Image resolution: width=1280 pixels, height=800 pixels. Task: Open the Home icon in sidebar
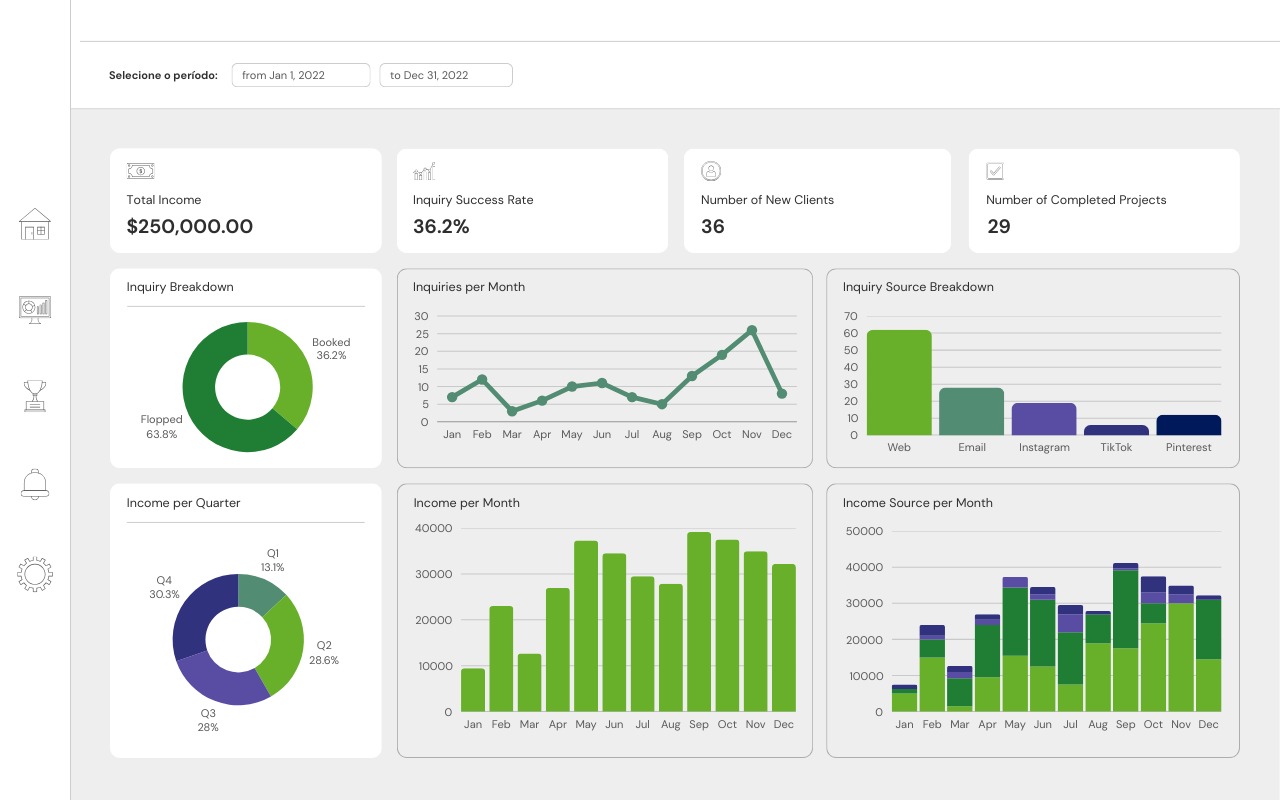tap(35, 224)
